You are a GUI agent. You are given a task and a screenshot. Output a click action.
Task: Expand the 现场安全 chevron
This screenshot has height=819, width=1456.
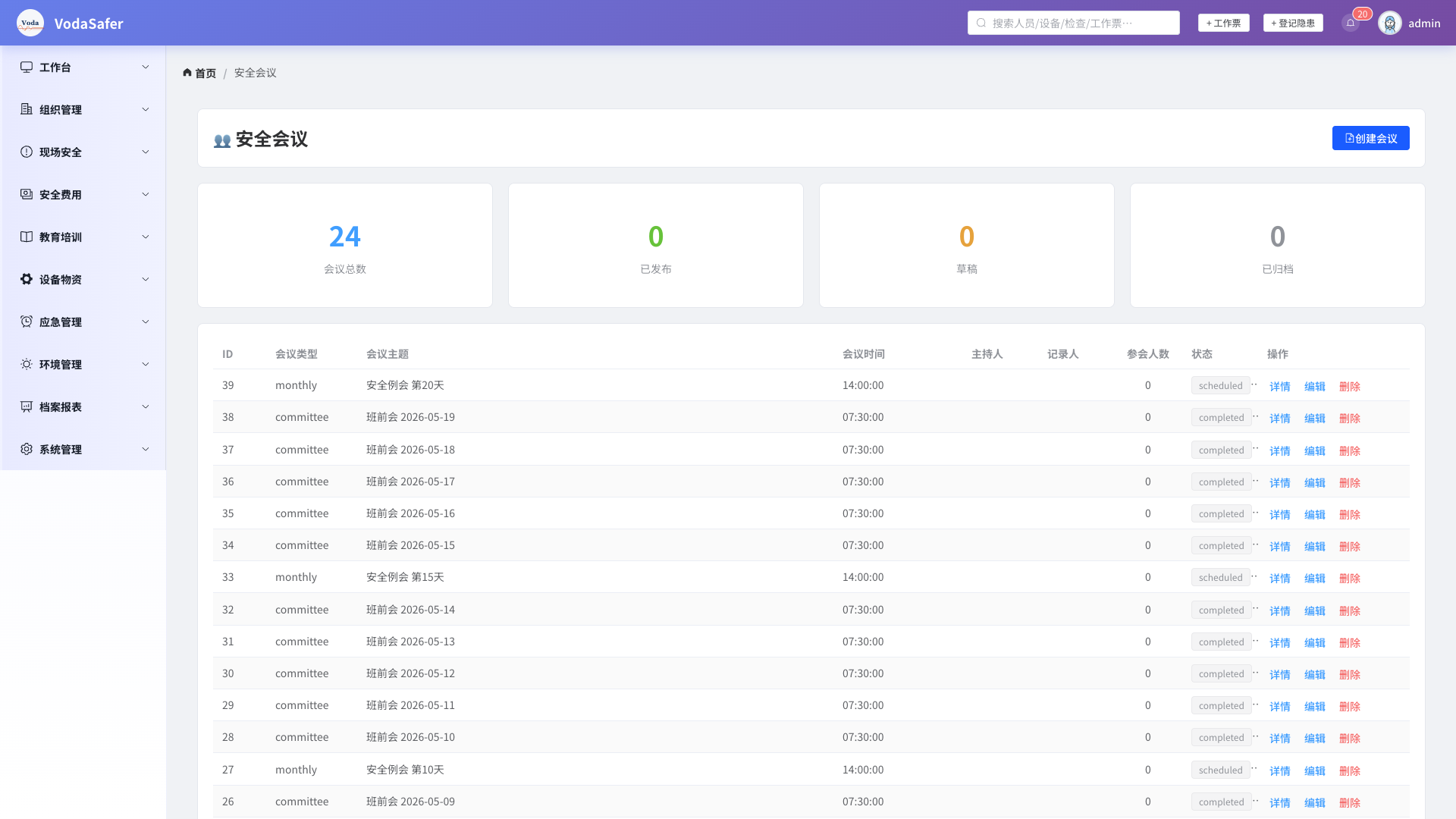(146, 152)
